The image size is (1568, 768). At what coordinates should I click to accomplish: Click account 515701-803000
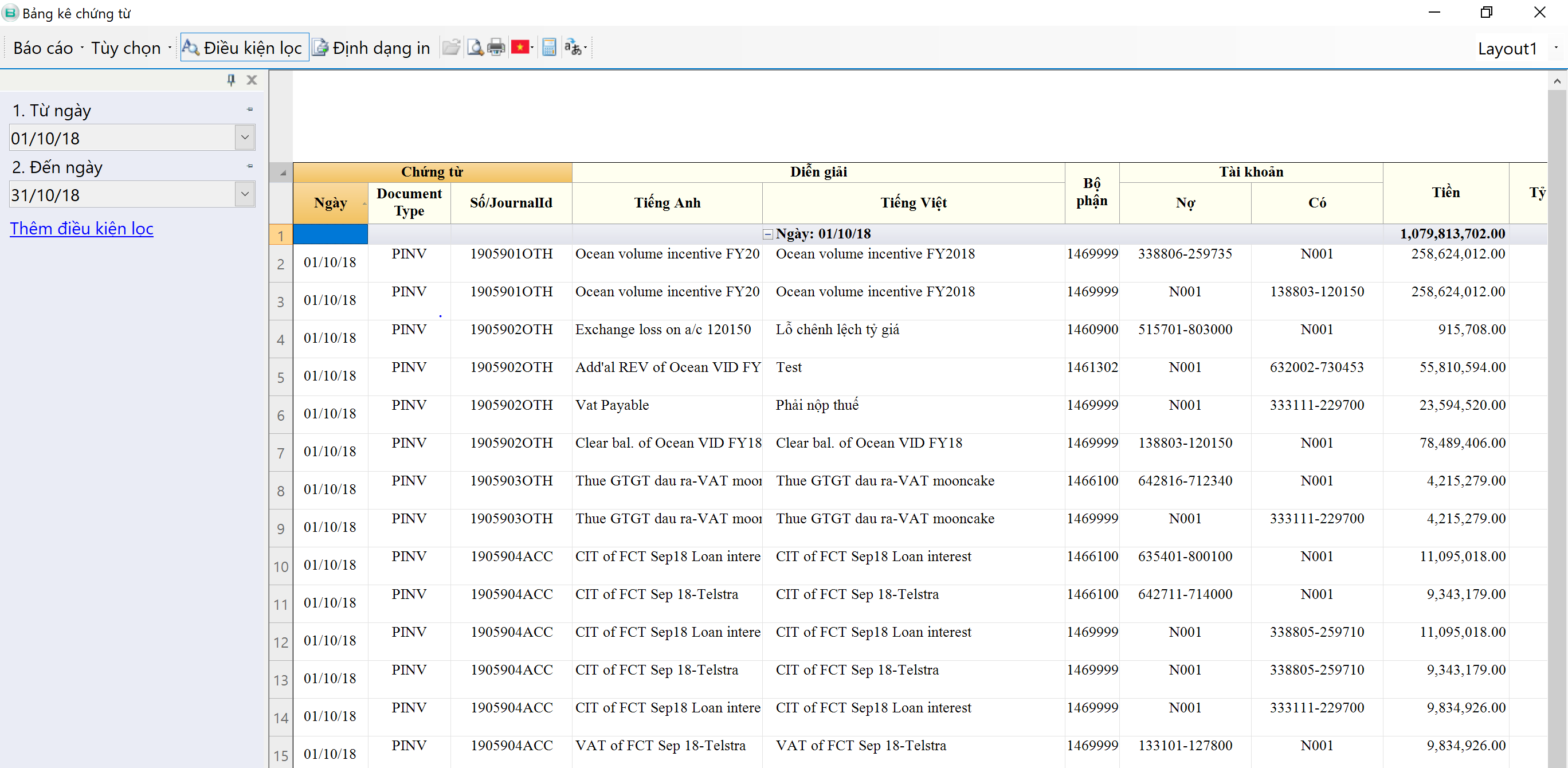tap(1185, 329)
